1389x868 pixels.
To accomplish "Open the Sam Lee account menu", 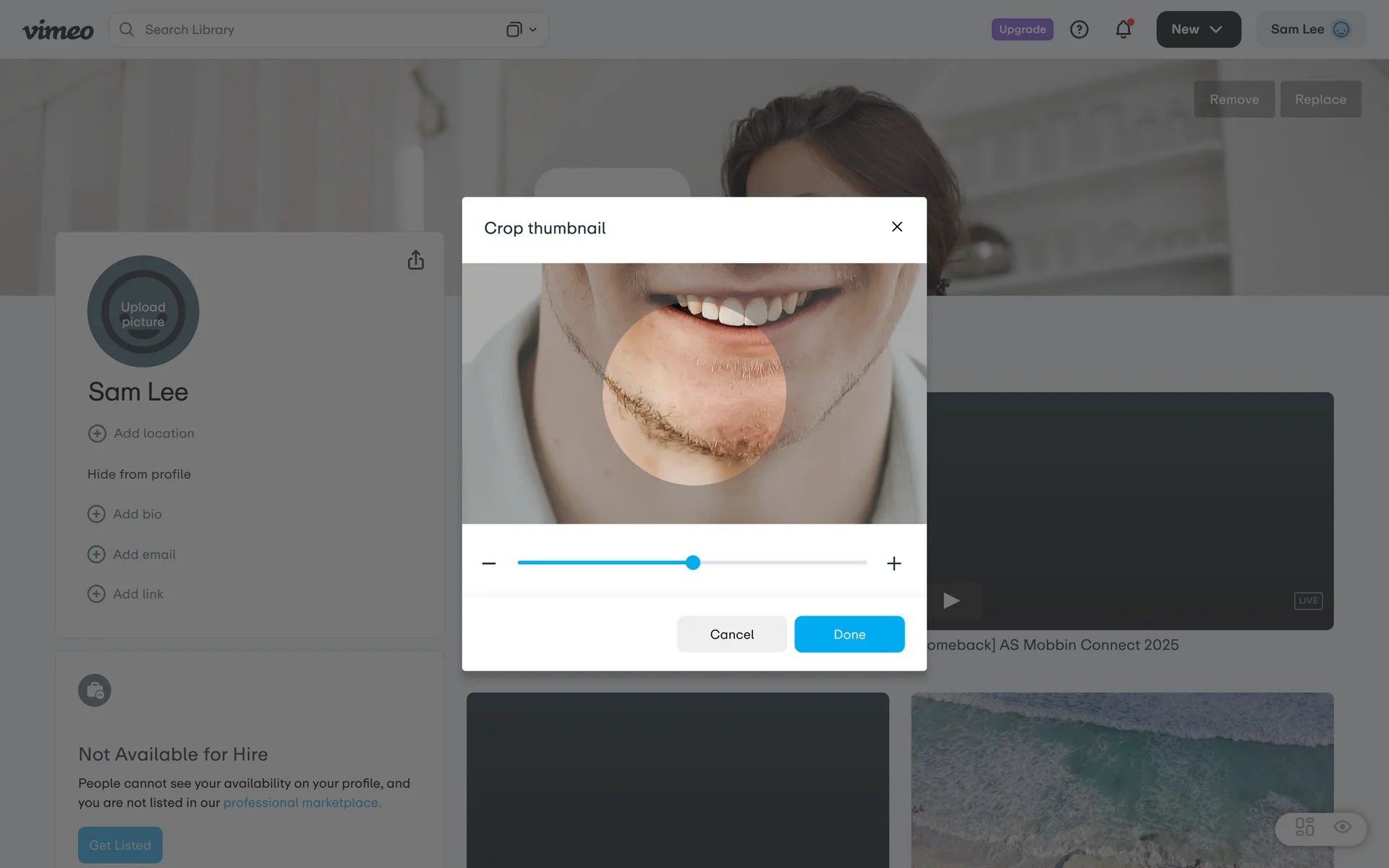I will 1310,30.
